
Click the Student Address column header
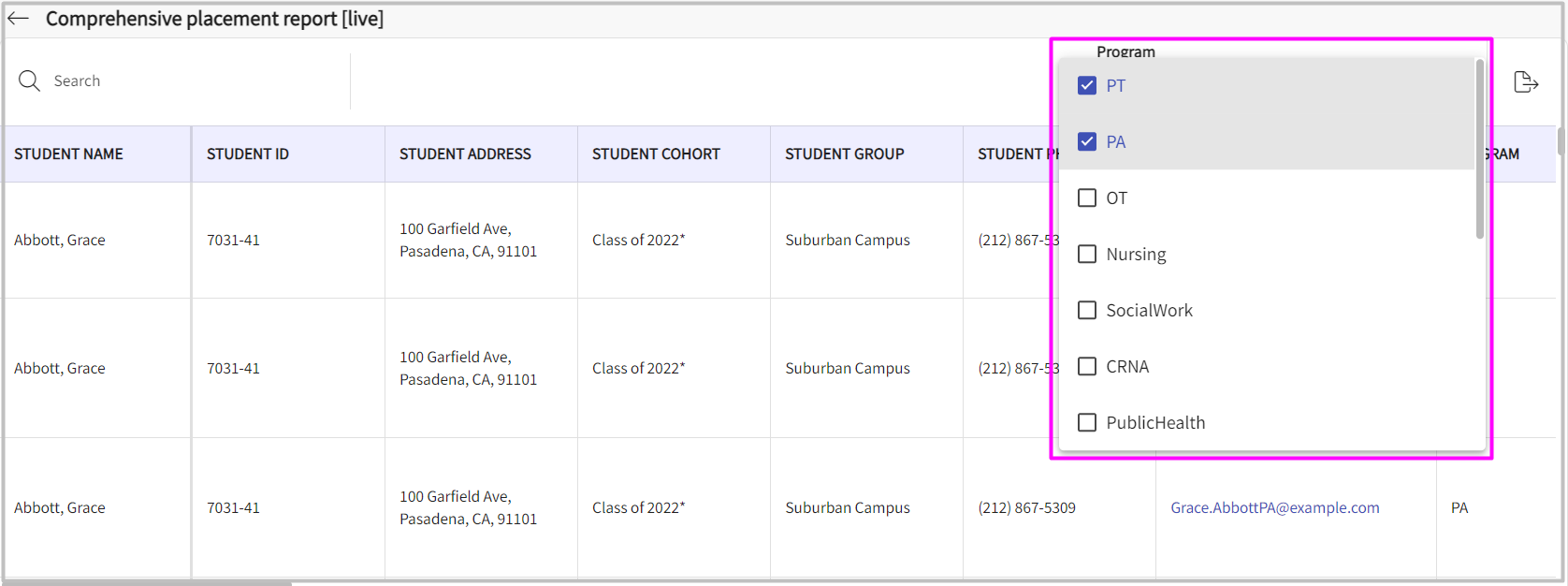tap(465, 154)
